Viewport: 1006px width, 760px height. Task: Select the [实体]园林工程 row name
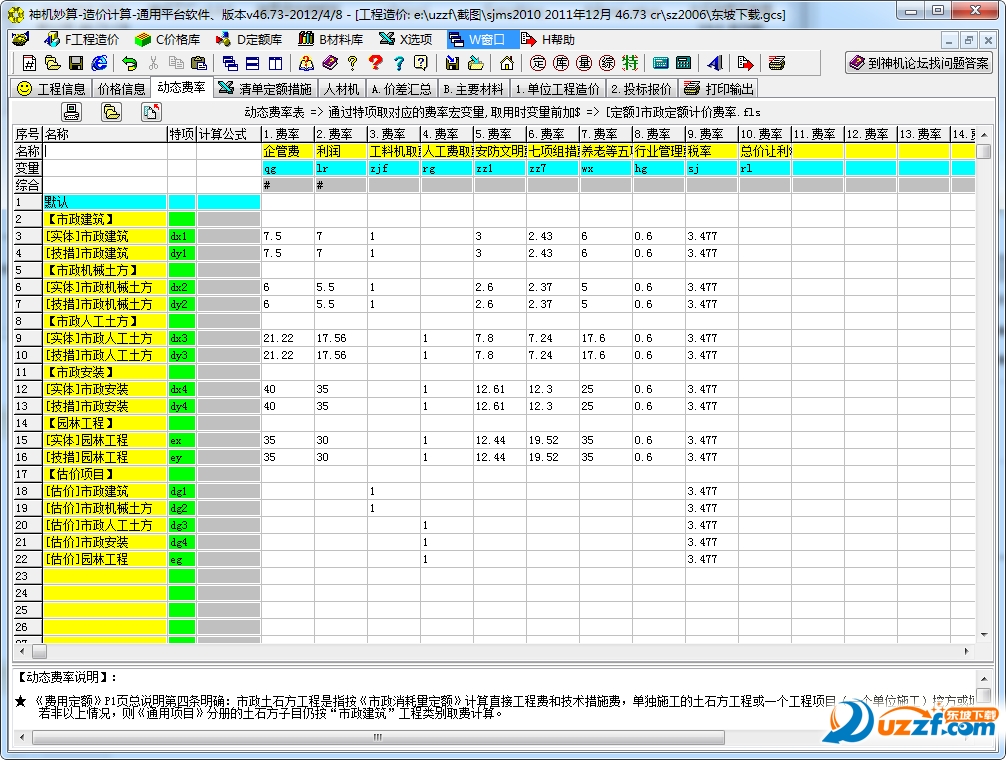105,441
